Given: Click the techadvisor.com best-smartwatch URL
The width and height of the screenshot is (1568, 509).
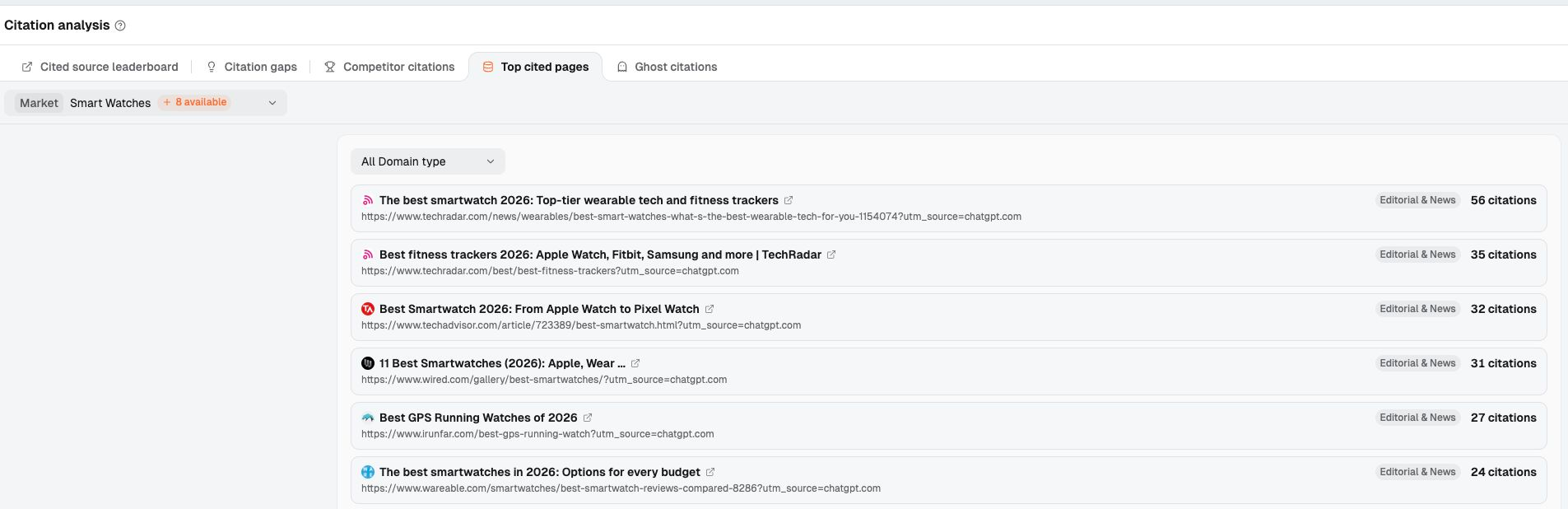Looking at the screenshot, I should pyautogui.click(x=581, y=325).
